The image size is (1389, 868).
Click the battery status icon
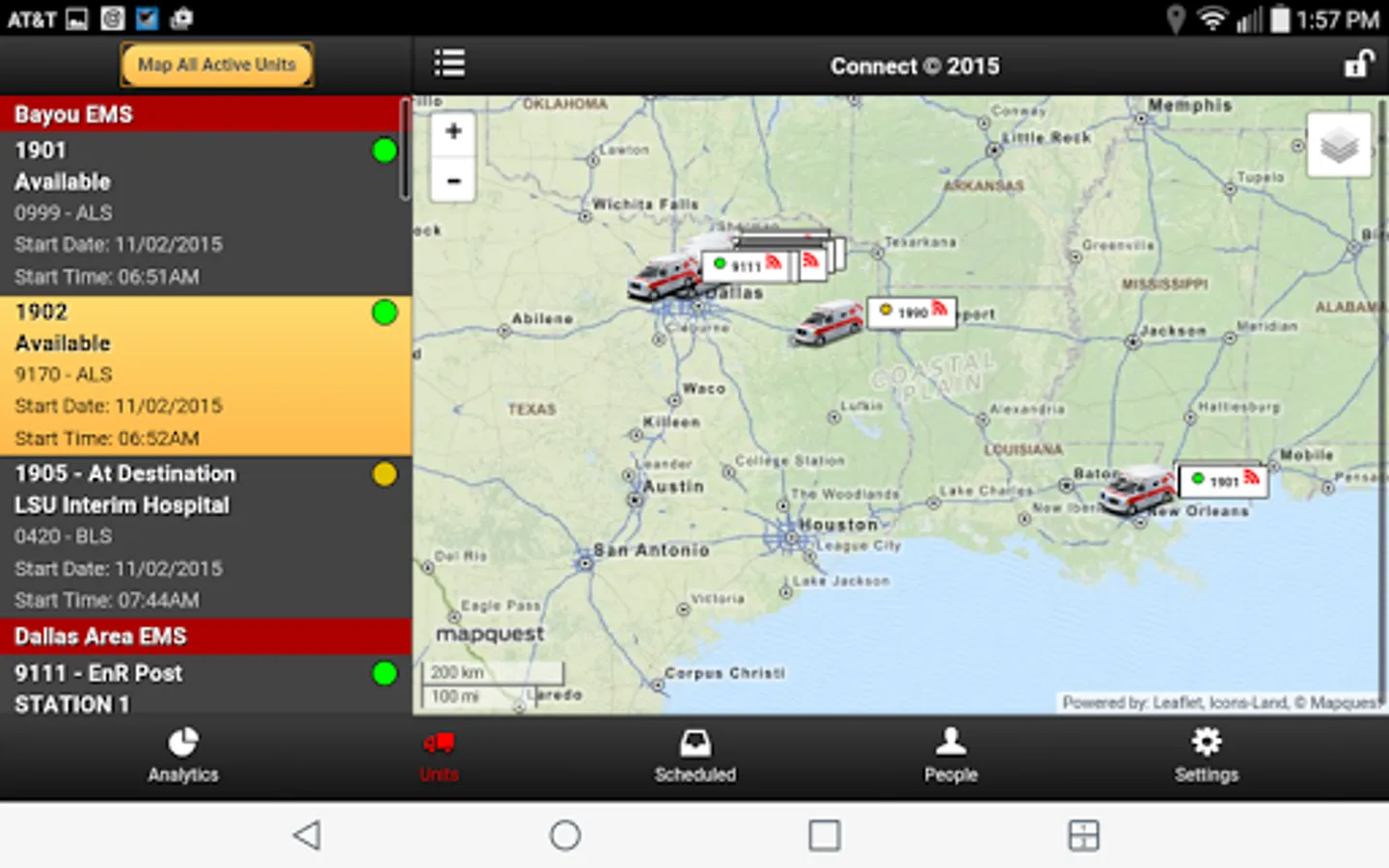[1280, 18]
